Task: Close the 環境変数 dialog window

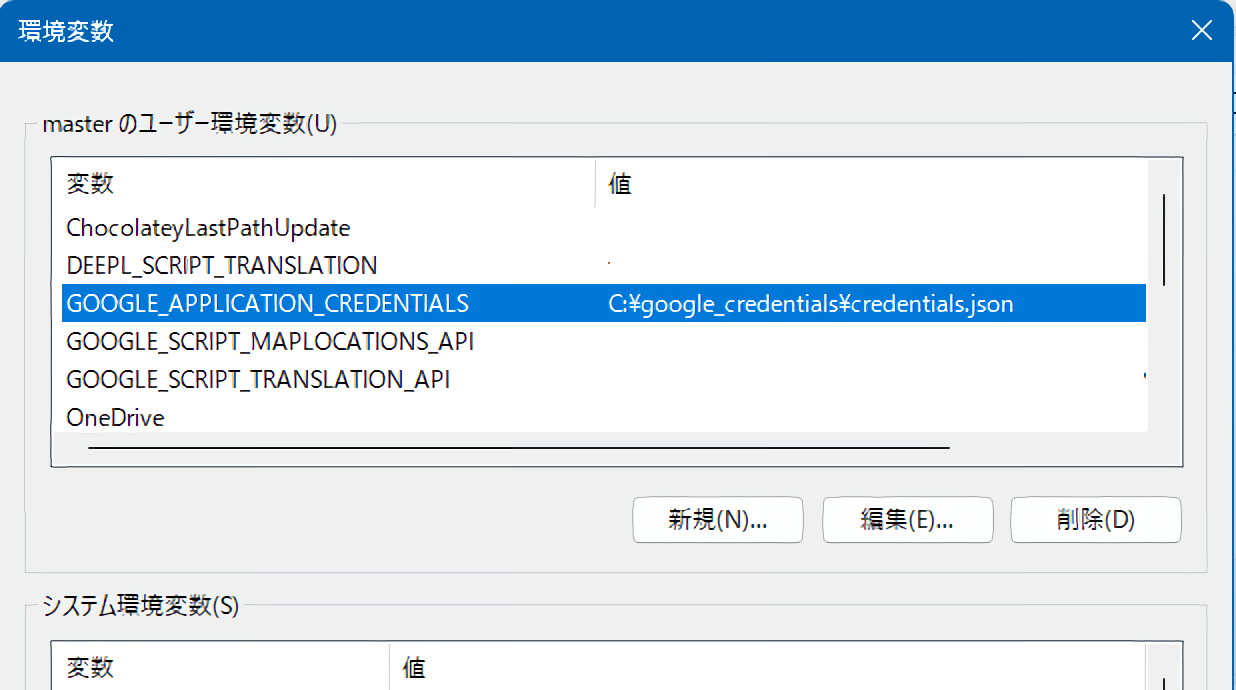Action: click(x=1202, y=30)
